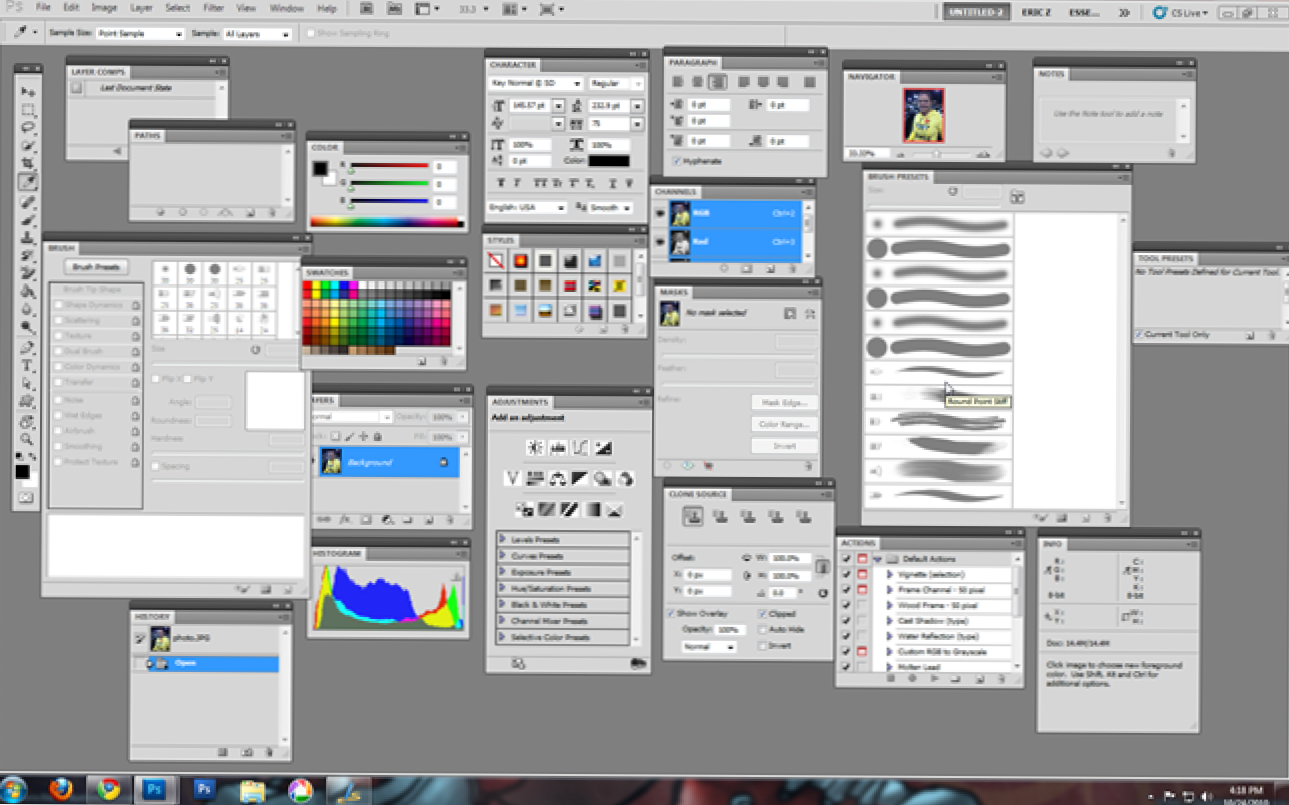The height and width of the screenshot is (805, 1289).
Task: Select the Crop tool
Action: click(28, 164)
